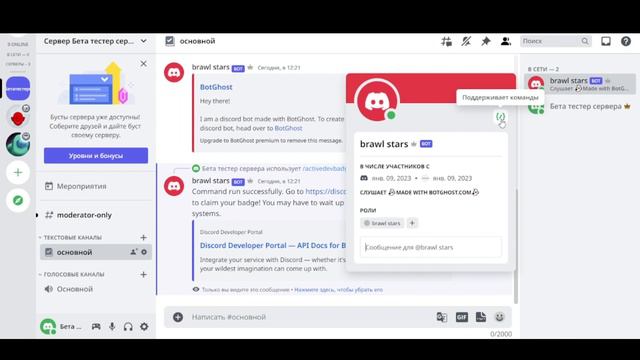This screenshot has height=360, width=640.
Task: Open основной channel settings gear
Action: [x=144, y=252]
